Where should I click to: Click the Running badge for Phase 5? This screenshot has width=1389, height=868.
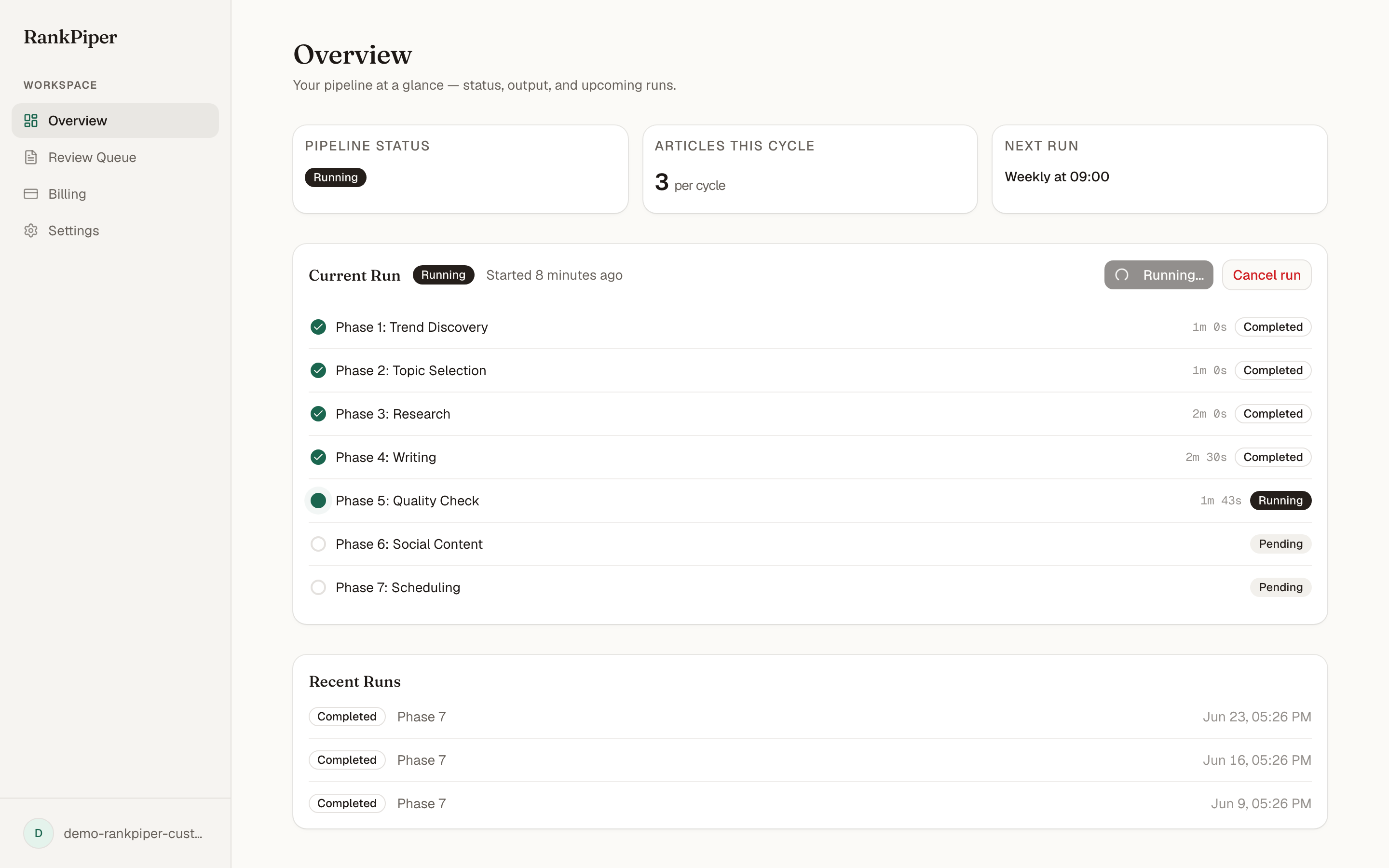[1280, 501]
